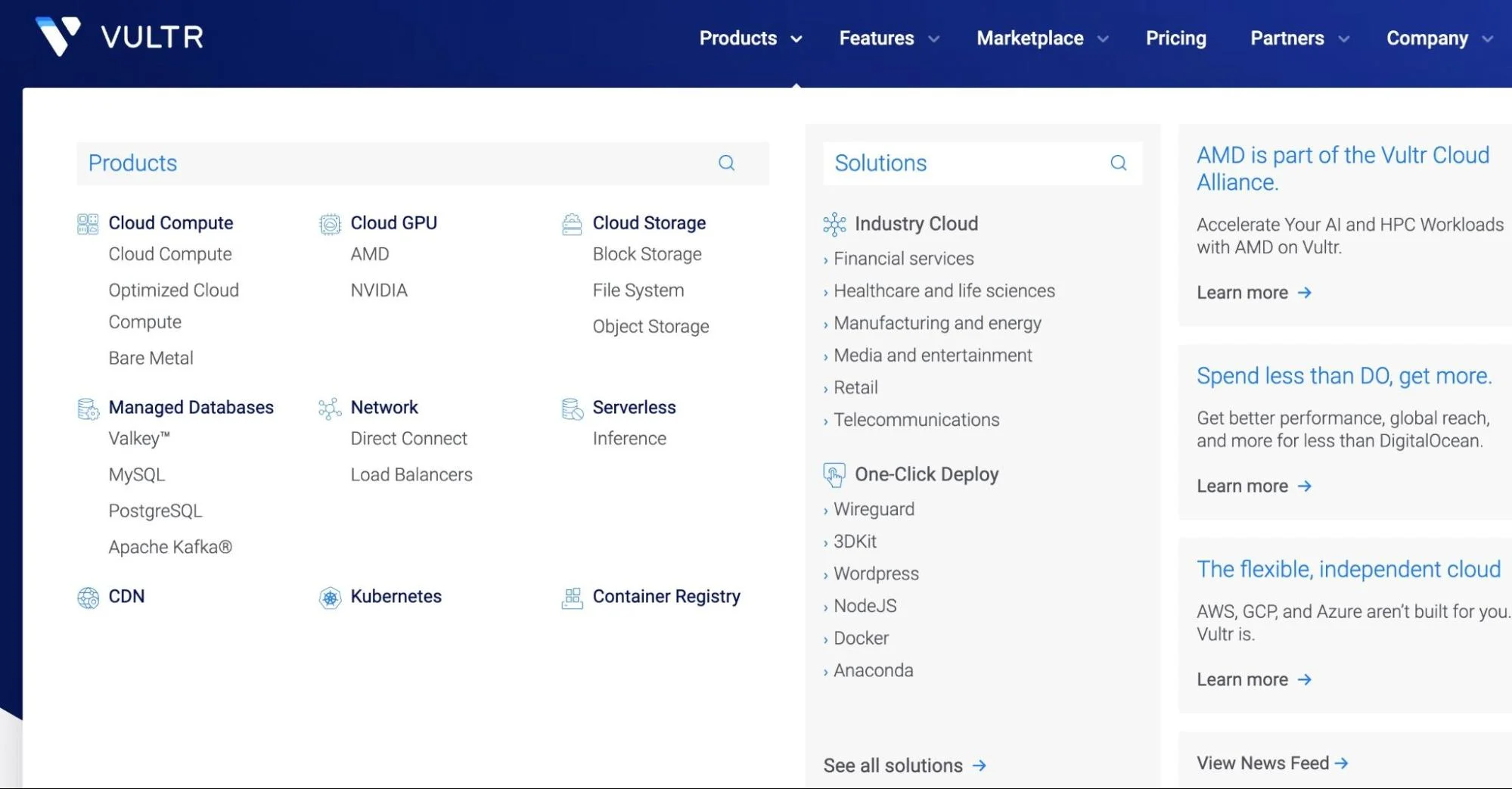Choose Block Storage
This screenshot has width=1512, height=789.
(x=647, y=254)
